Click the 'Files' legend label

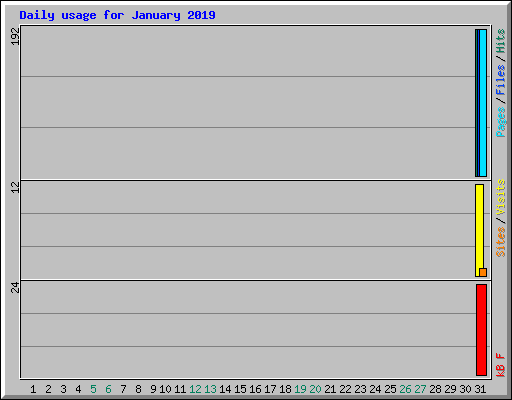501,79
